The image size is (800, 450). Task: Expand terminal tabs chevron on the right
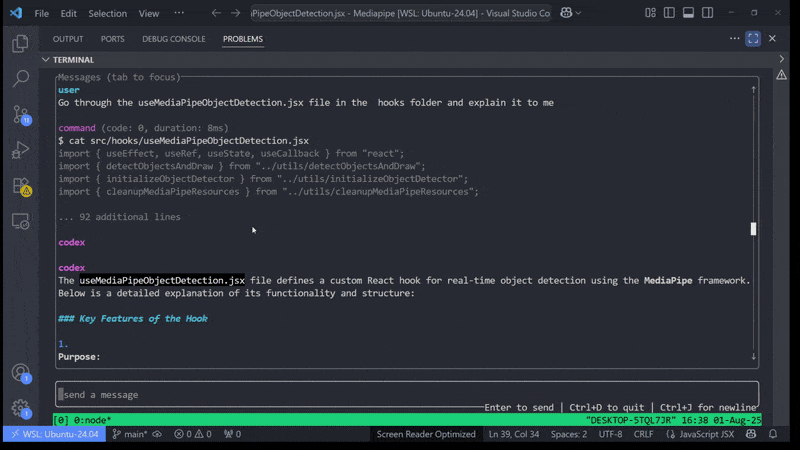click(782, 59)
